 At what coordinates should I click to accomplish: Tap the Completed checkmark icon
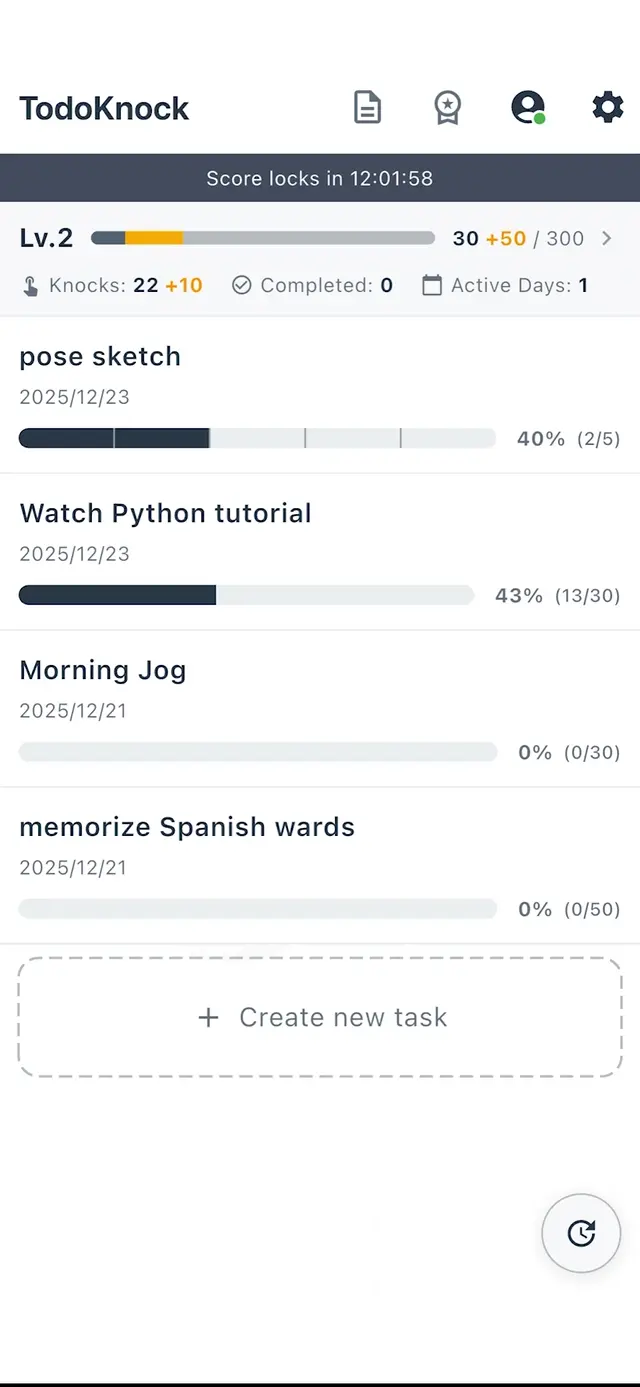241,286
